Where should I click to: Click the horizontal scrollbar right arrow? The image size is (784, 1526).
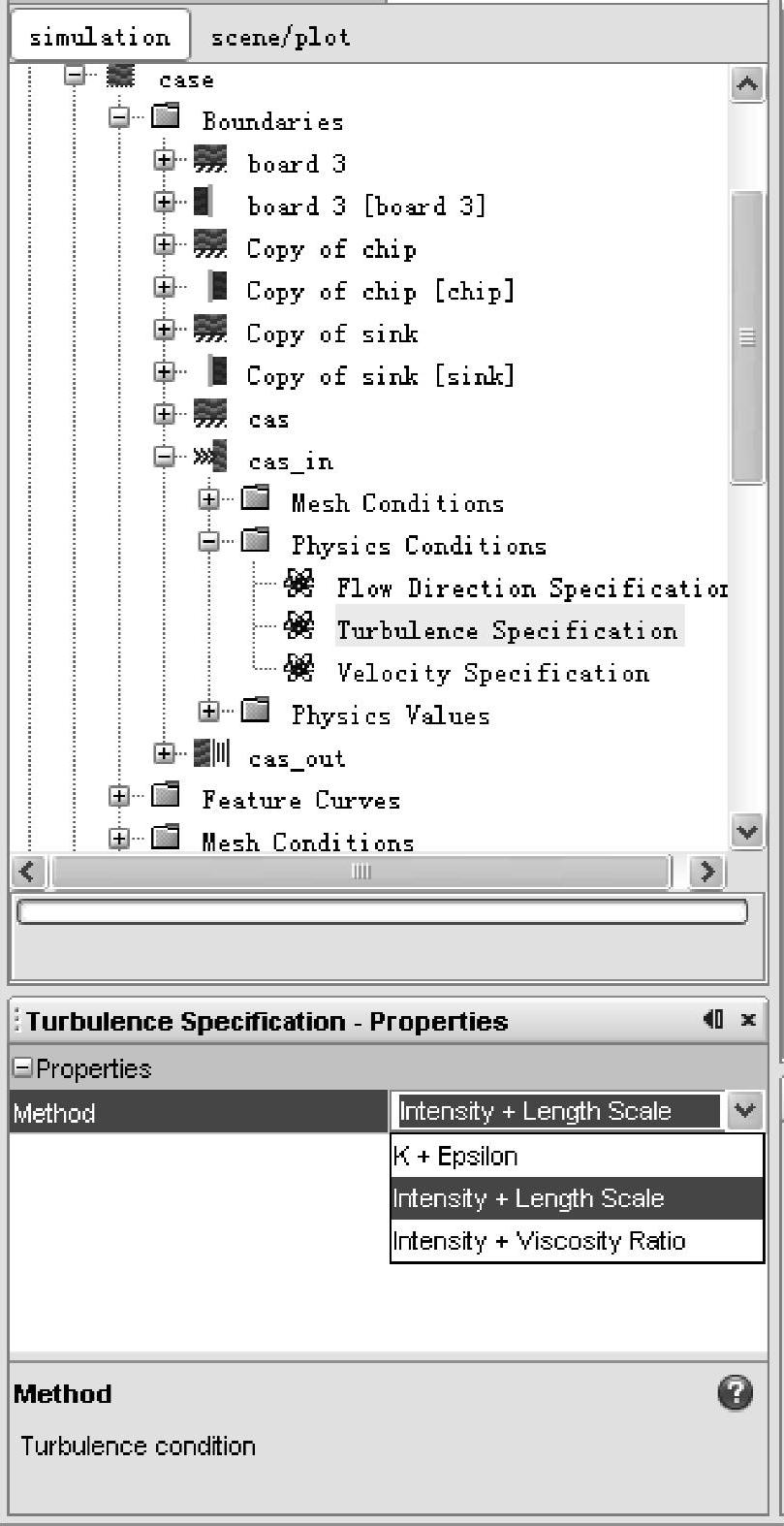click(x=707, y=872)
